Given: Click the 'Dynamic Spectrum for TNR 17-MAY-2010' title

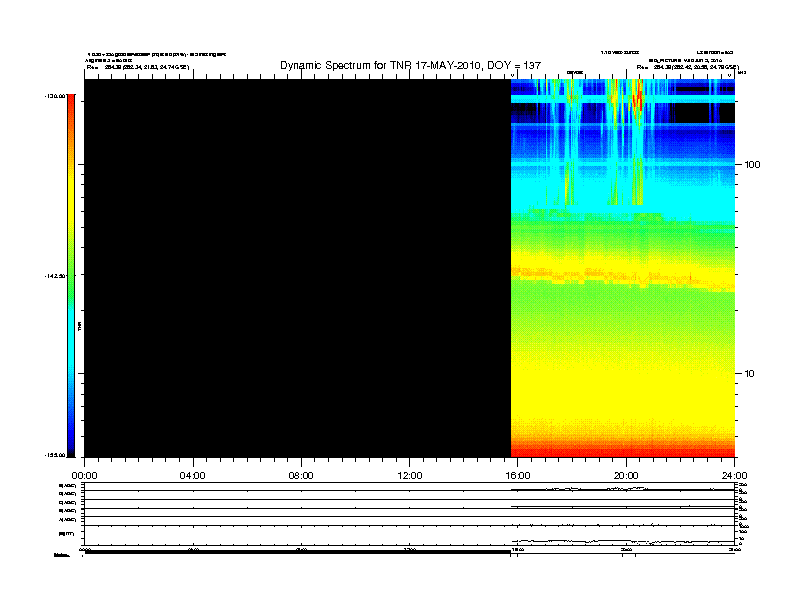Looking at the screenshot, I should [410, 65].
